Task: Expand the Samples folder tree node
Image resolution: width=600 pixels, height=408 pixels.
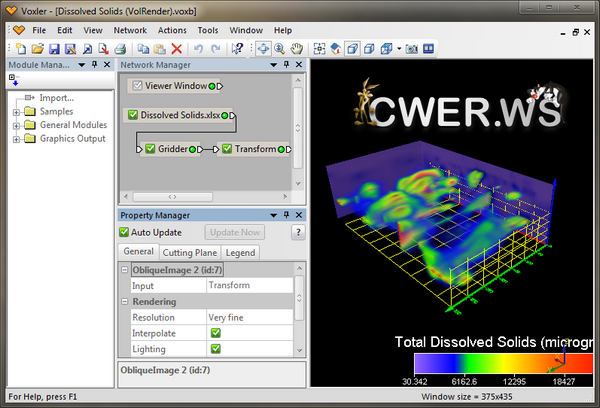Action: click(x=17, y=112)
